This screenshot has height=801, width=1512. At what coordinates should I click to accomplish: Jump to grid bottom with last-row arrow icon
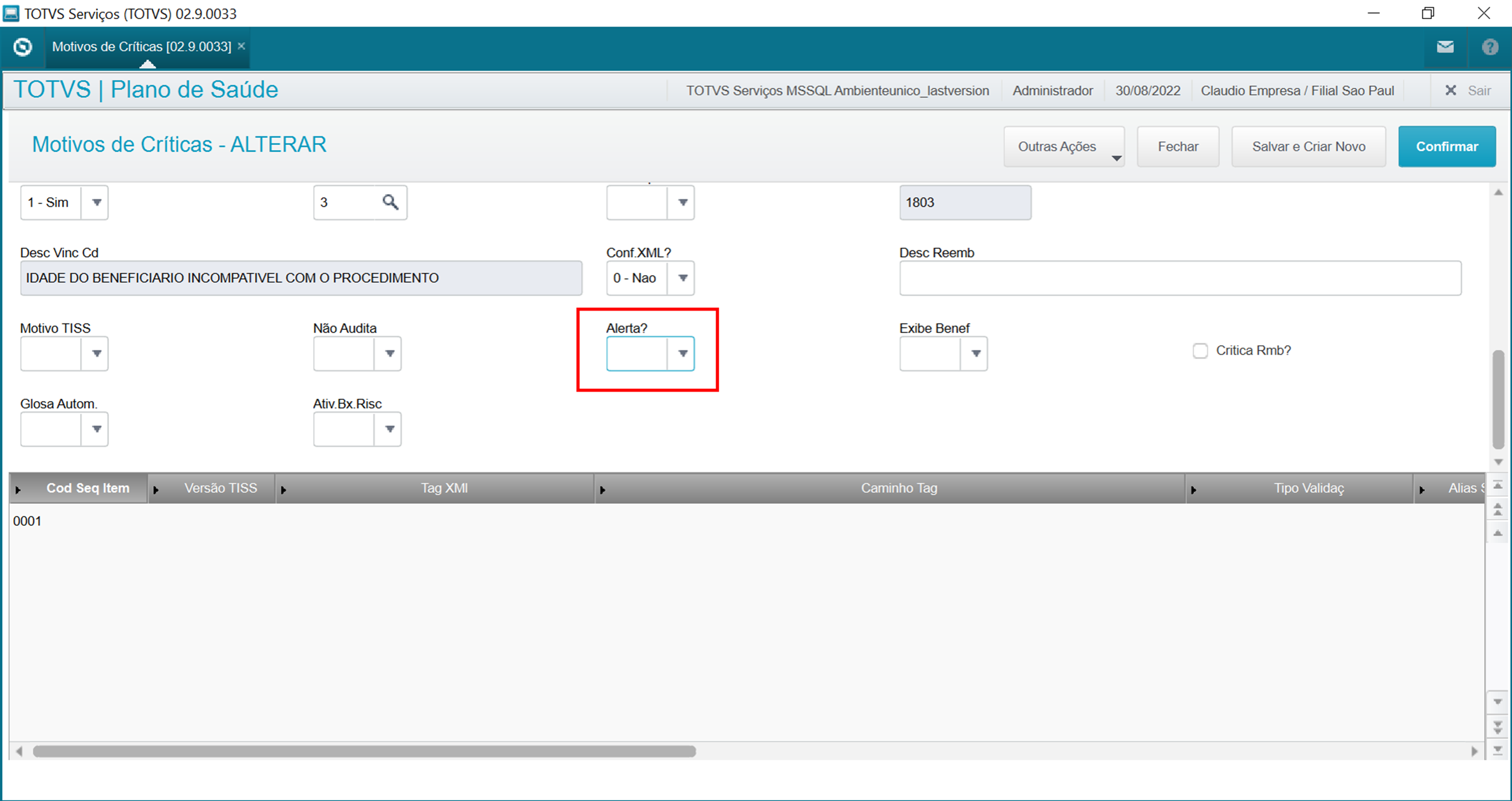pos(1498,749)
